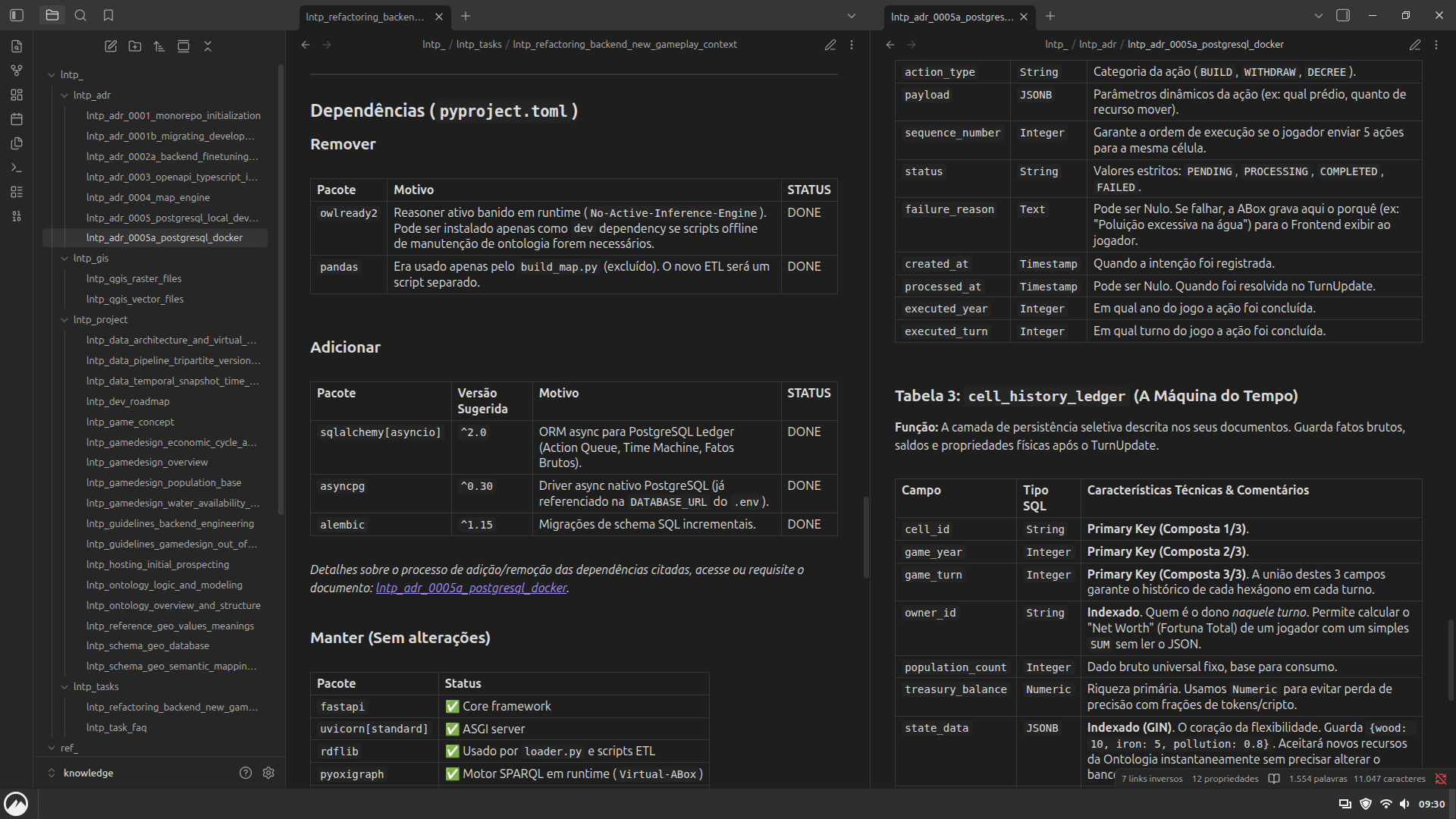Switch left note to edit mode pencil icon

coord(830,45)
